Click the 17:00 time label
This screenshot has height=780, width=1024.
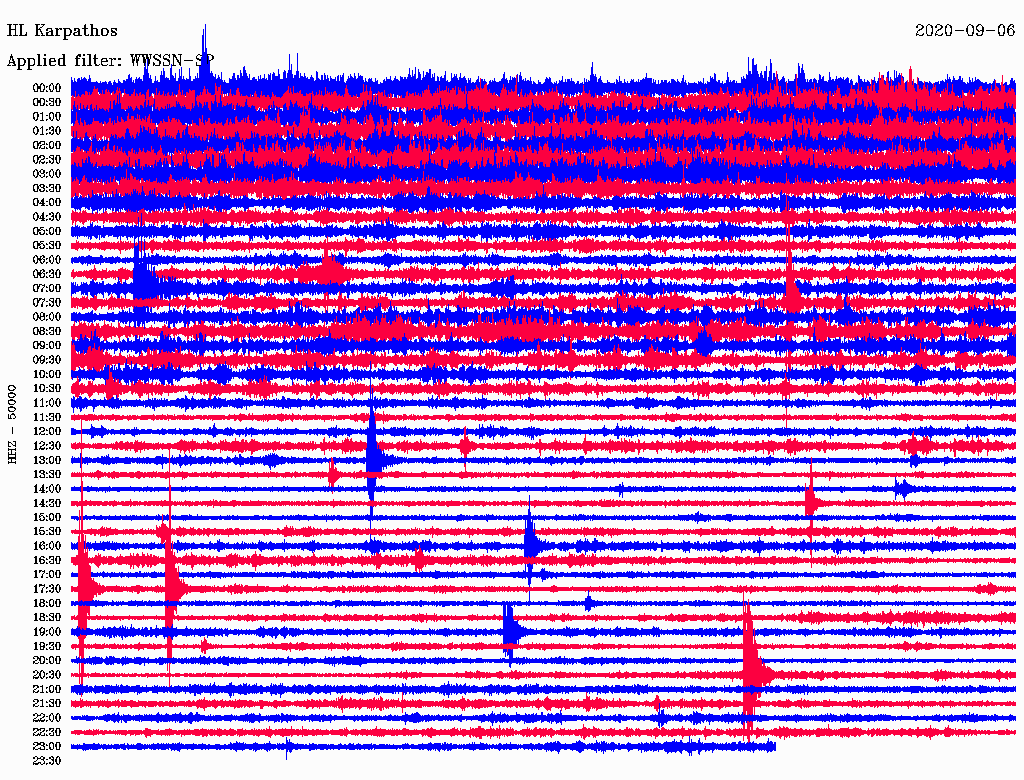[x=47, y=575]
